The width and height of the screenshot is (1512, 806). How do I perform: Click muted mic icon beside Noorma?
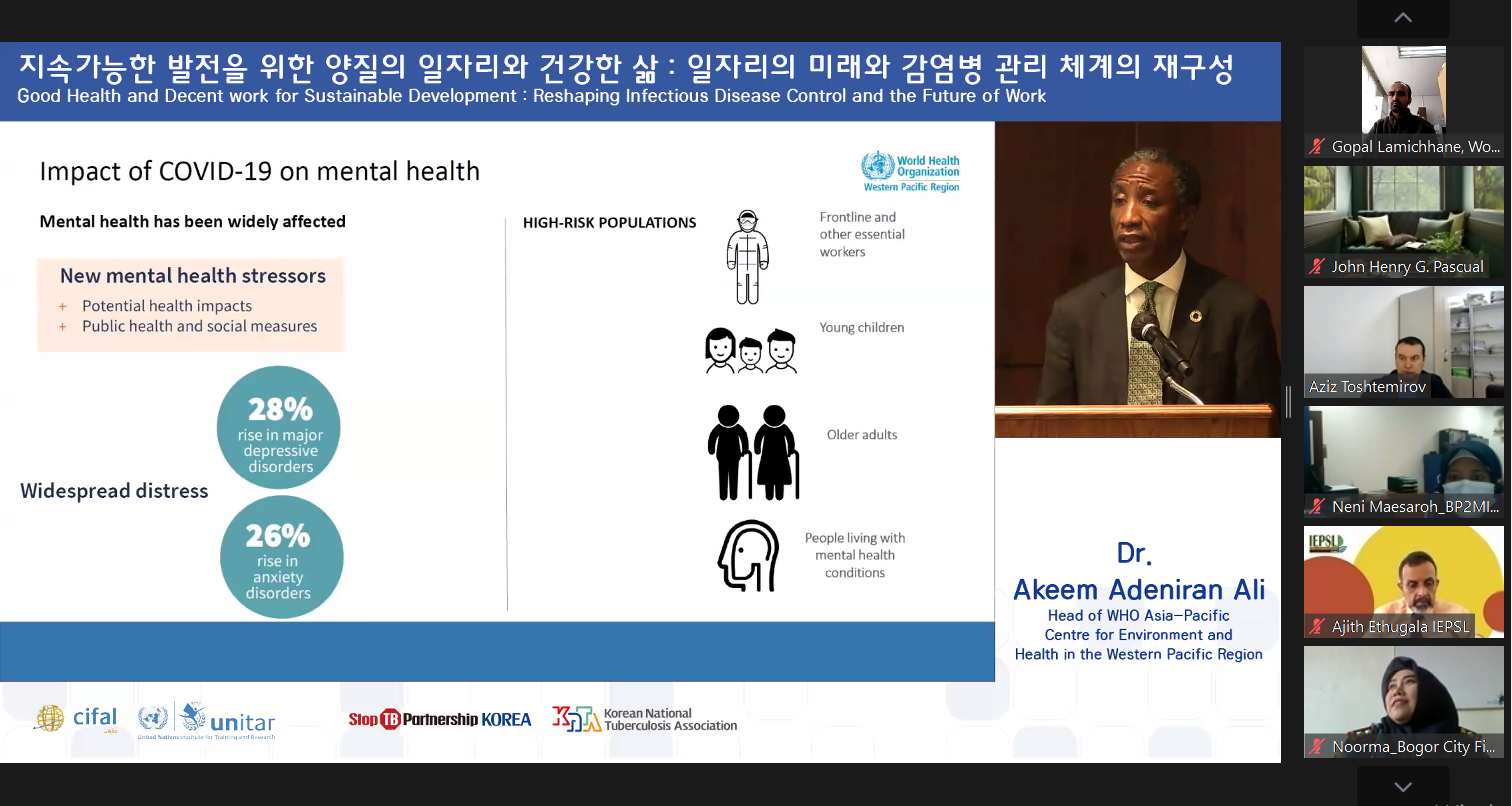coord(1318,747)
